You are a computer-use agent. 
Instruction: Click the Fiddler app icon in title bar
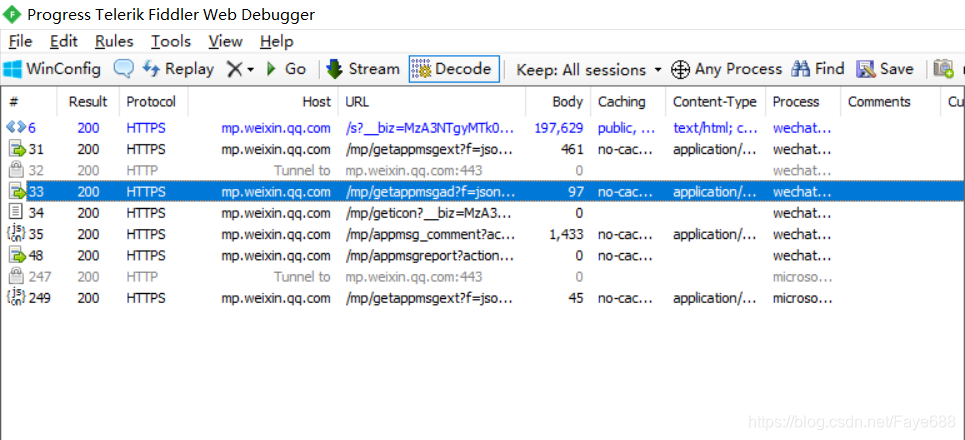click(x=12, y=14)
